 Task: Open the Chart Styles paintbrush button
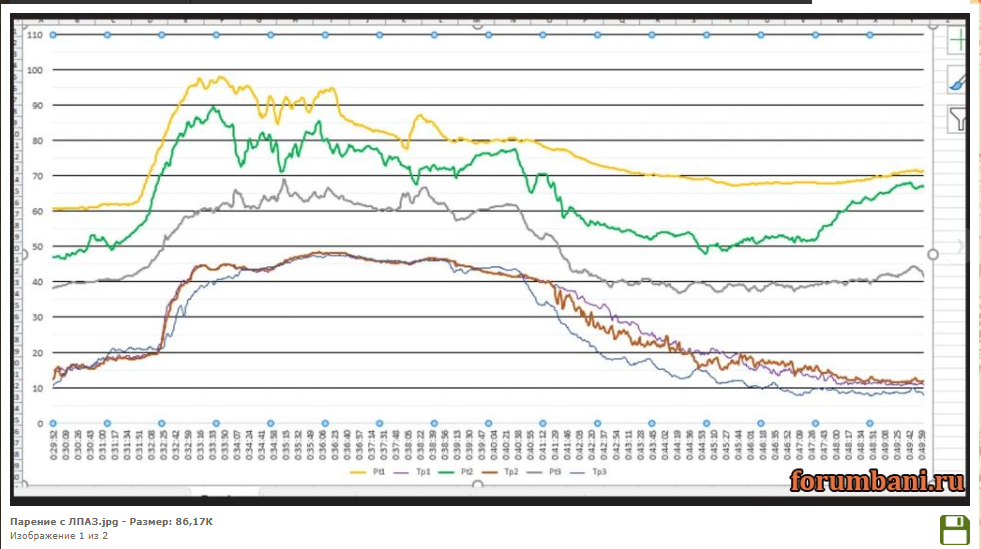click(x=957, y=80)
